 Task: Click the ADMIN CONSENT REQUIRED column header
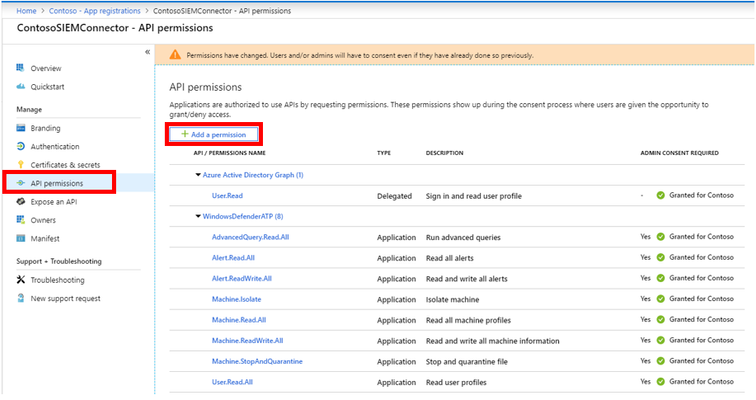pos(679,153)
